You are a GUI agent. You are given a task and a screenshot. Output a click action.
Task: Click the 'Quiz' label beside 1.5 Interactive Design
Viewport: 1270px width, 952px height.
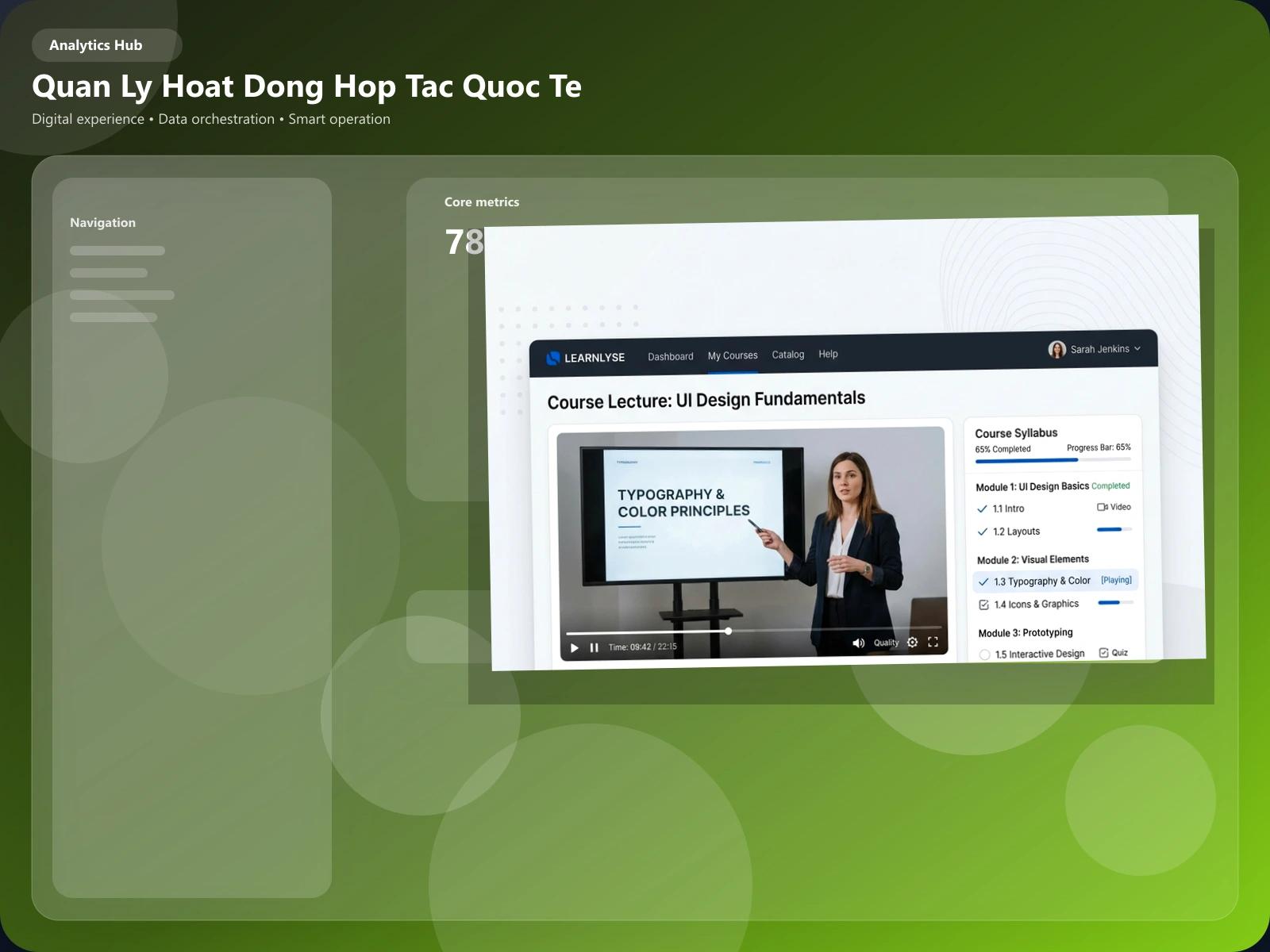pos(1120,653)
